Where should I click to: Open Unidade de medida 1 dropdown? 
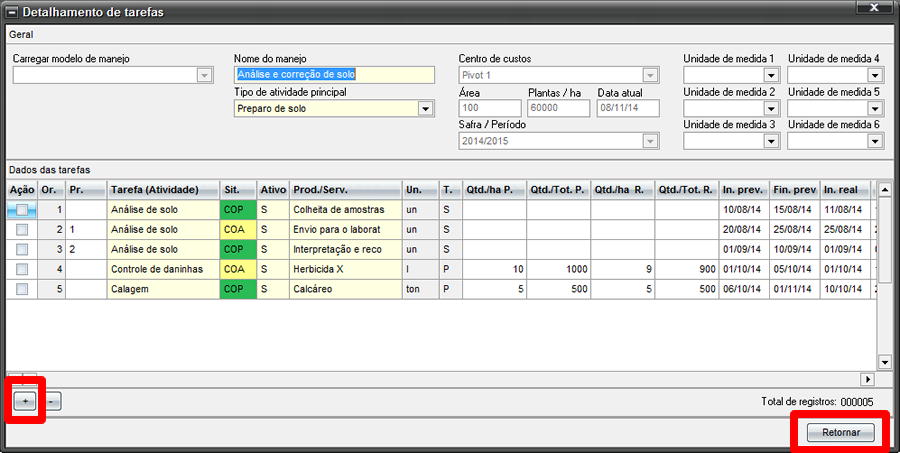[x=770, y=75]
